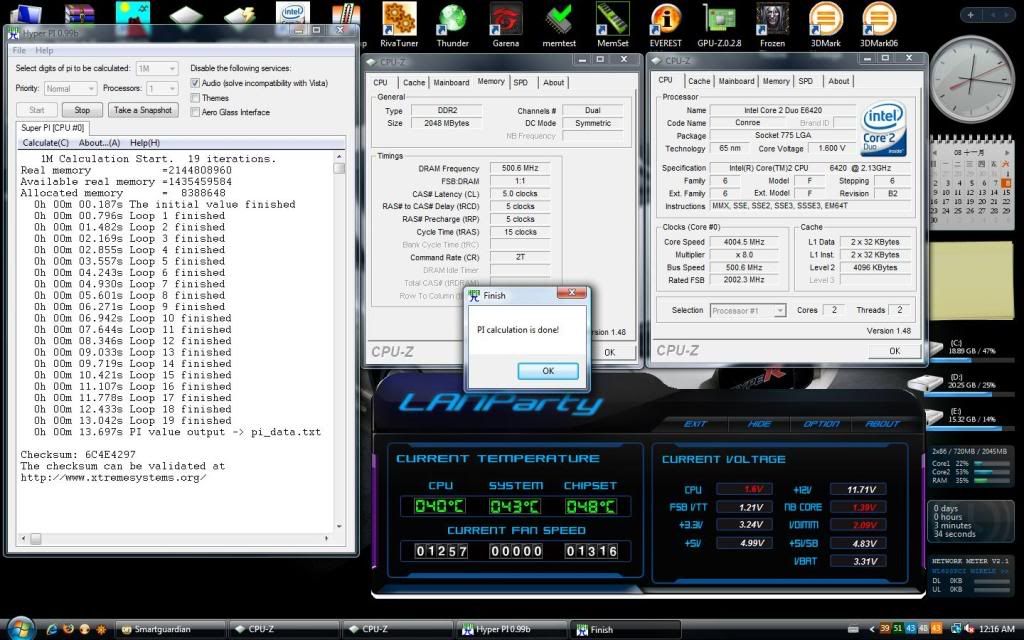
Task: Check the Aero Glass Interface option
Action: click(196, 112)
